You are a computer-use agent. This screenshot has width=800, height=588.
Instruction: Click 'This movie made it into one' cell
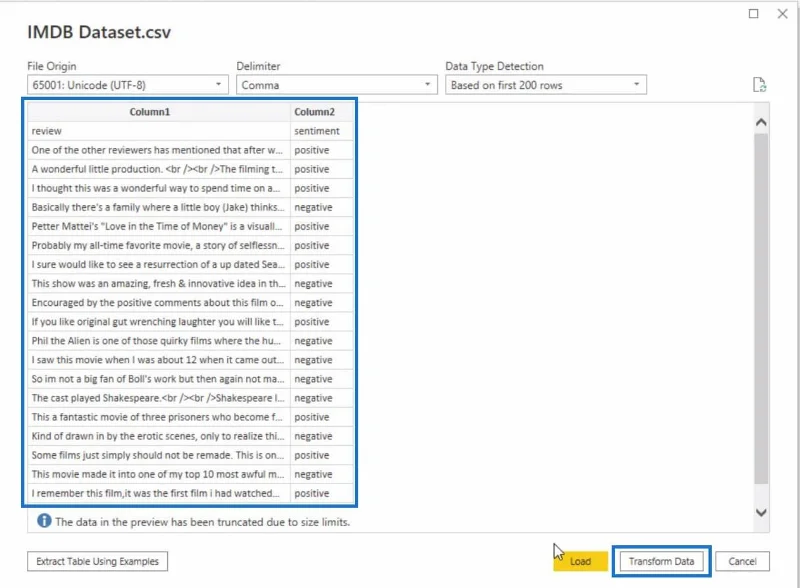click(x=159, y=474)
